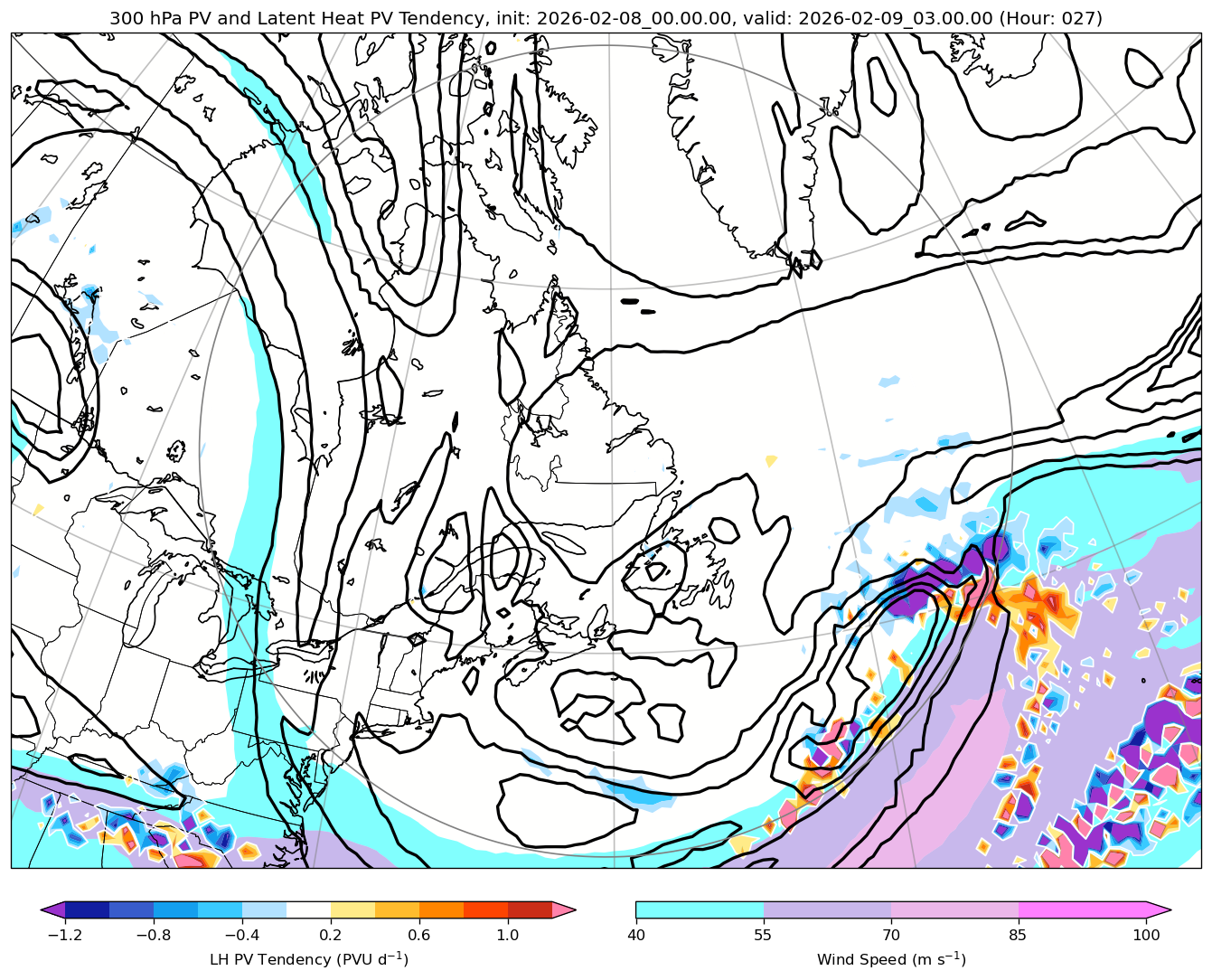Click the '40' tick label on wind colorbar

pos(636,935)
